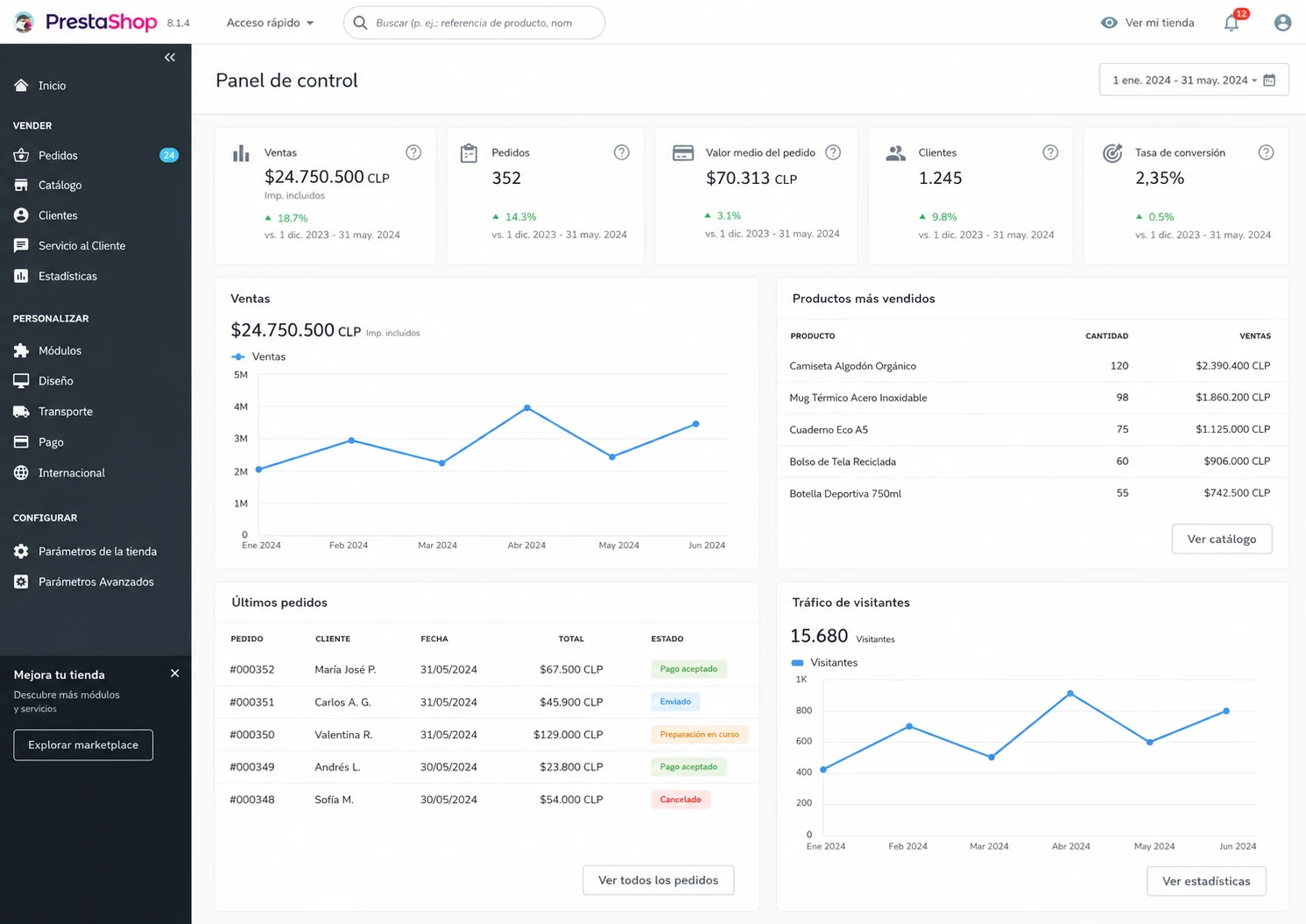1306x924 pixels.
Task: Click the Transporte truck icon
Action: tap(21, 412)
